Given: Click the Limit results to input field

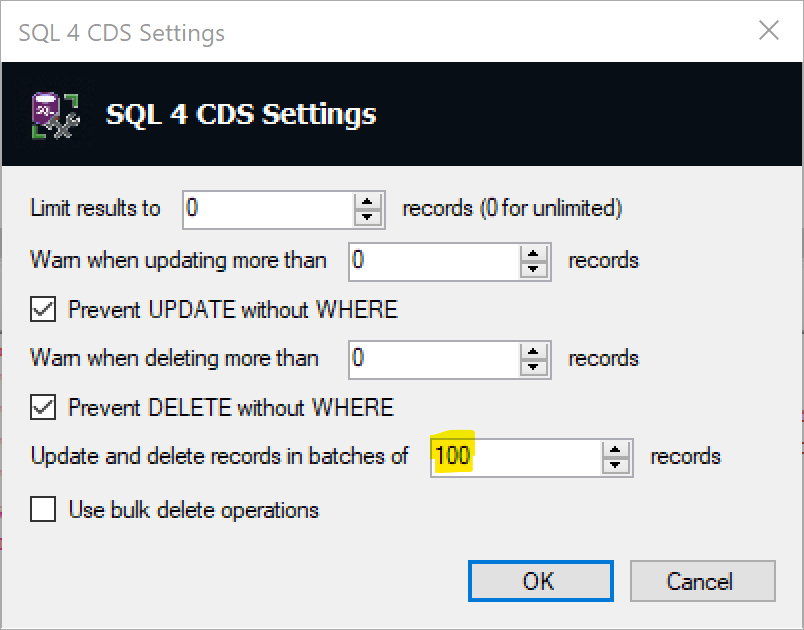Looking at the screenshot, I should (268, 209).
